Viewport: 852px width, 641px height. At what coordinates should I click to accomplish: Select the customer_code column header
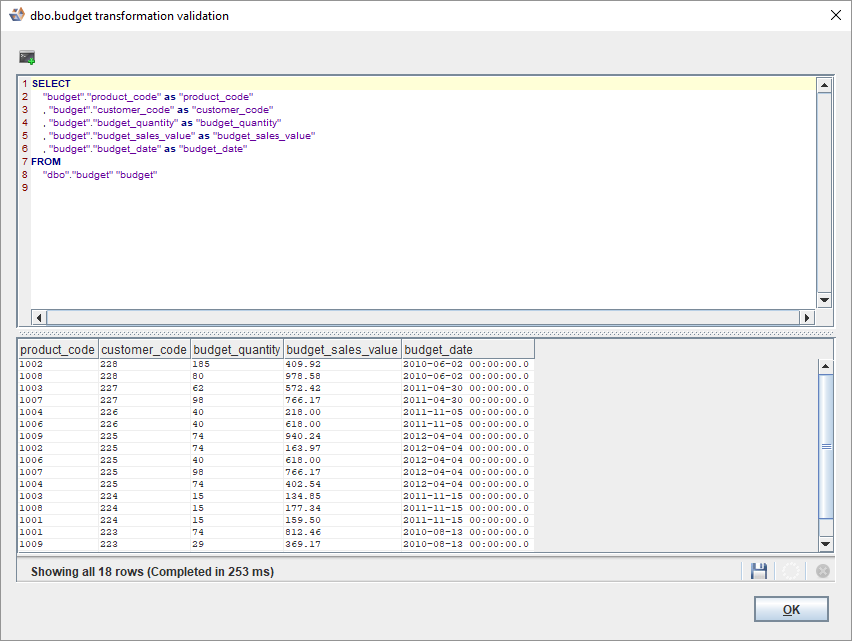coord(144,350)
